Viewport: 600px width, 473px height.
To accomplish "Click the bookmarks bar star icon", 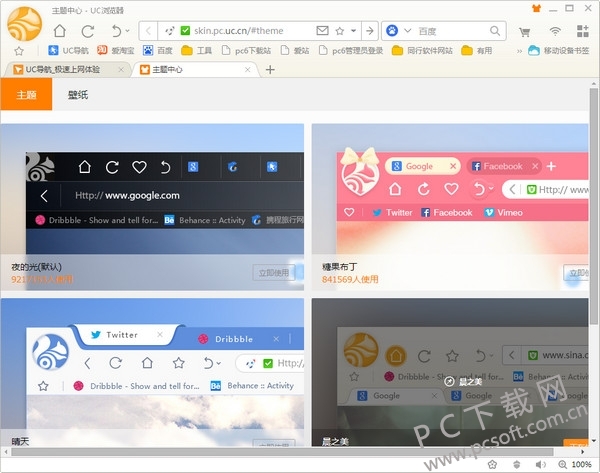I will pyautogui.click(x=19, y=51).
